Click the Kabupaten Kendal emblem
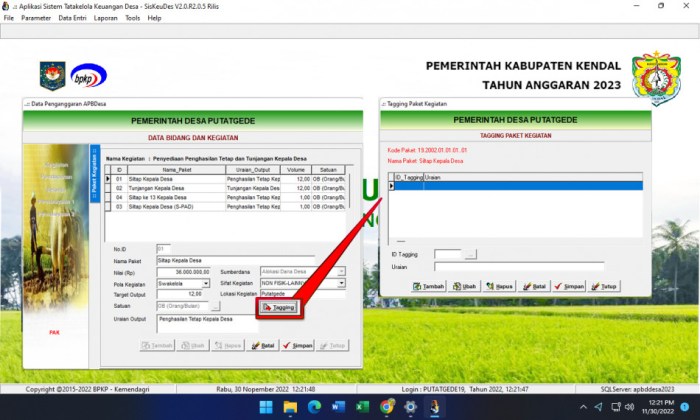This screenshot has height=420, width=700. [656, 79]
